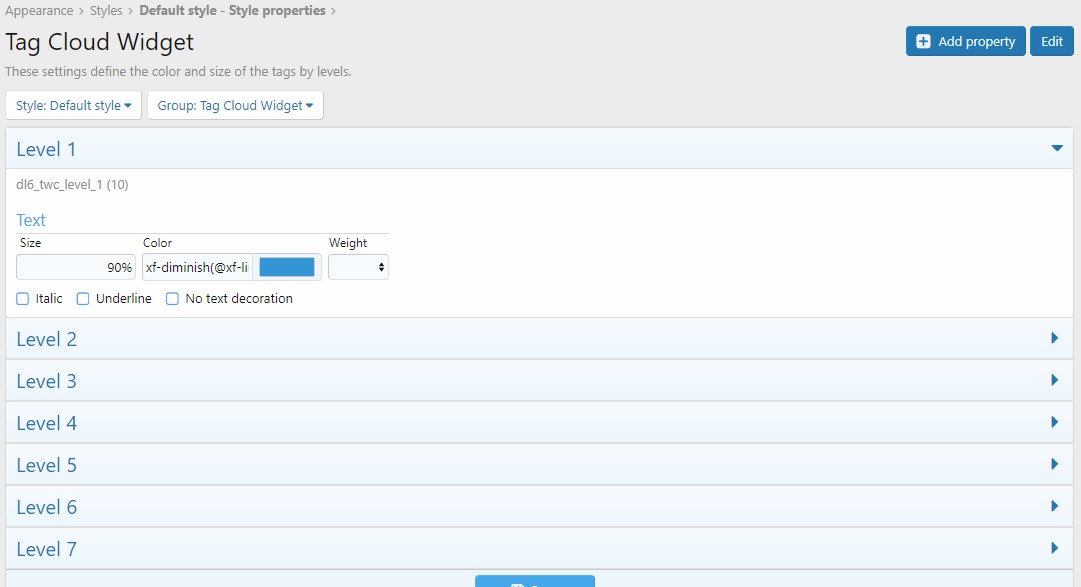The height and width of the screenshot is (587, 1081).
Task: Open Default style - Style properties breadcrumb
Action: [232, 11]
